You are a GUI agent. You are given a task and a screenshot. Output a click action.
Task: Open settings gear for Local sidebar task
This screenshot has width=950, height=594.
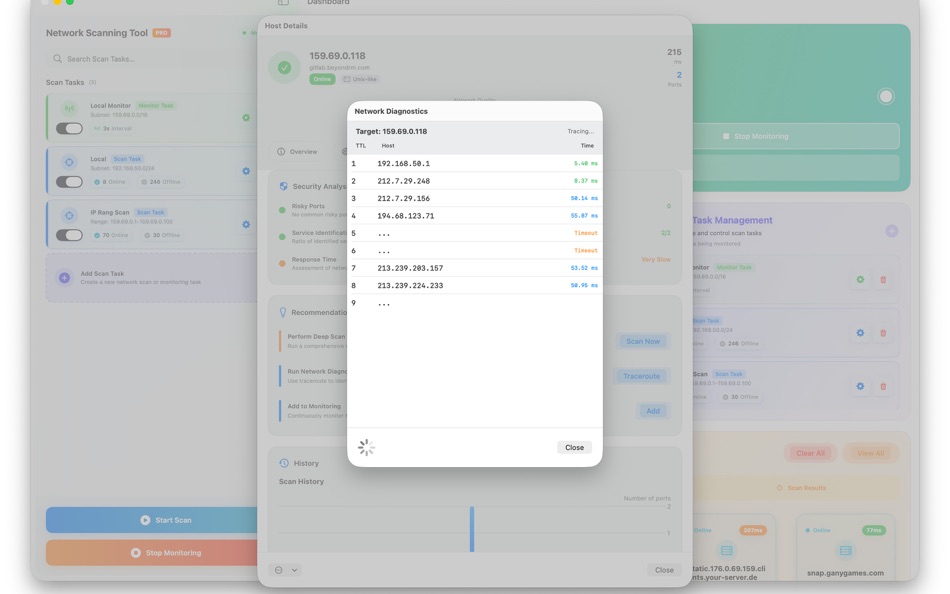[x=246, y=171]
